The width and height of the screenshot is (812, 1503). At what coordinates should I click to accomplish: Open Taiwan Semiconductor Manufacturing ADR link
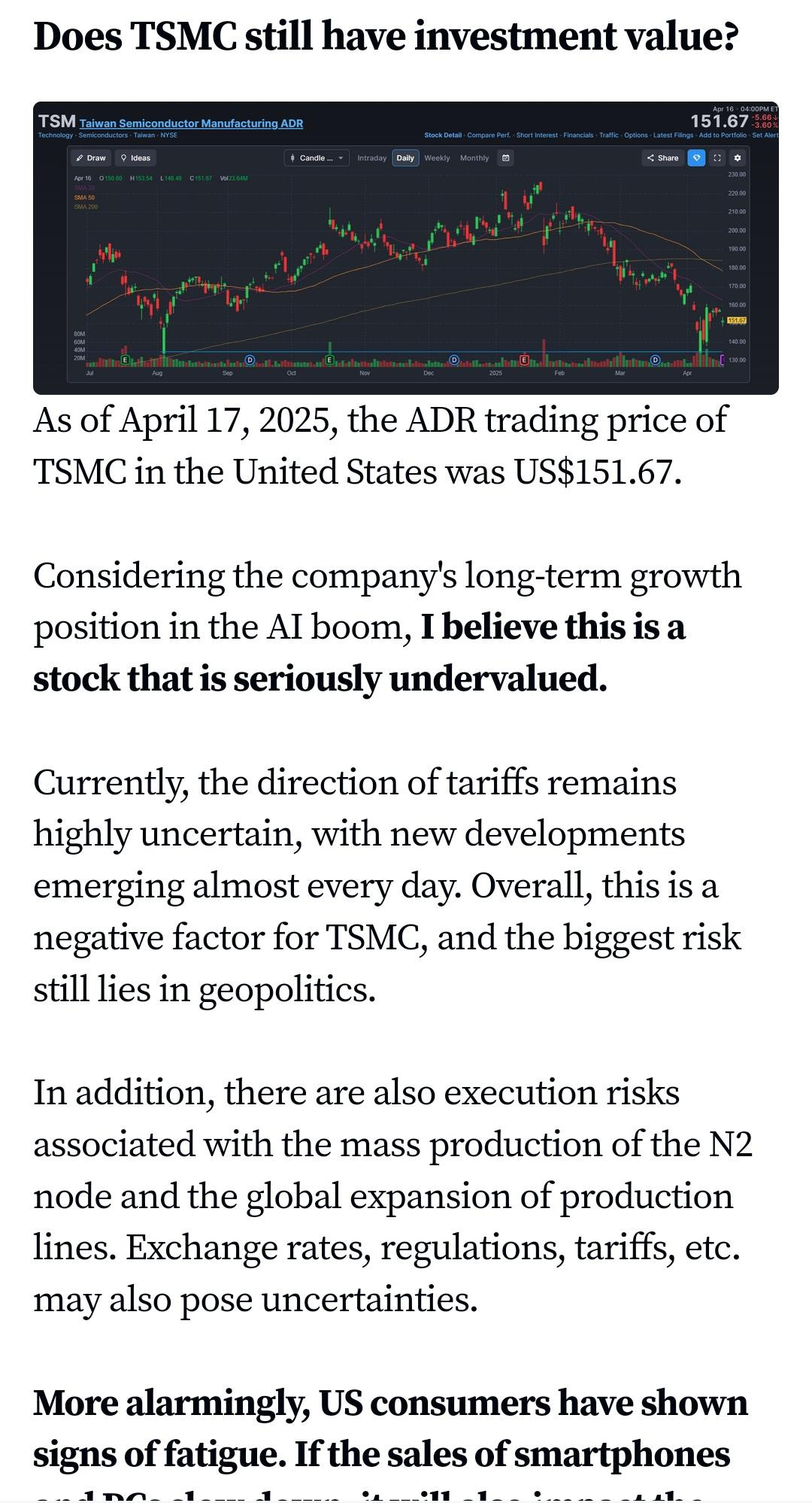191,123
